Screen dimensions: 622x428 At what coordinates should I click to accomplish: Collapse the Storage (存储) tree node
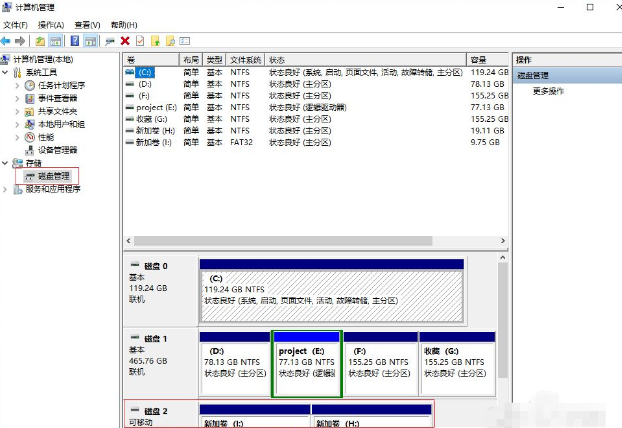6,163
